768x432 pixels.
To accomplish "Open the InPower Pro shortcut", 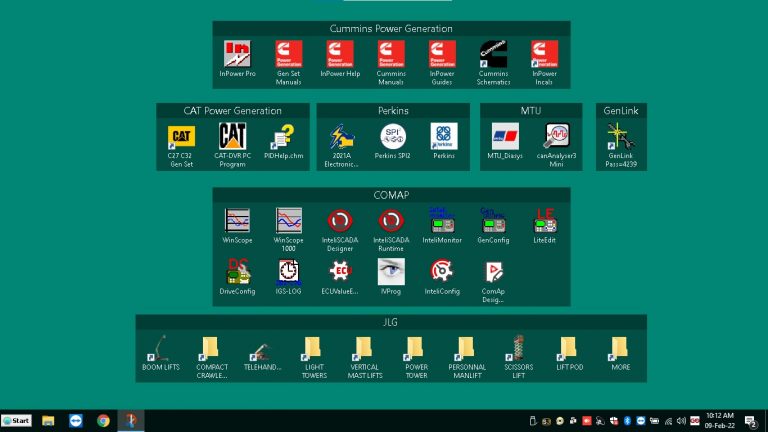I will pos(237,54).
